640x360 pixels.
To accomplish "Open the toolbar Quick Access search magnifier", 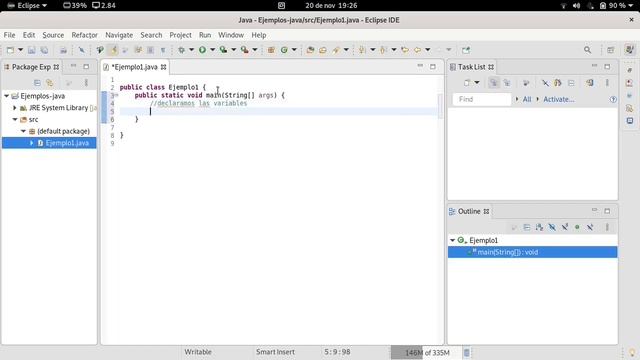I will [587, 50].
